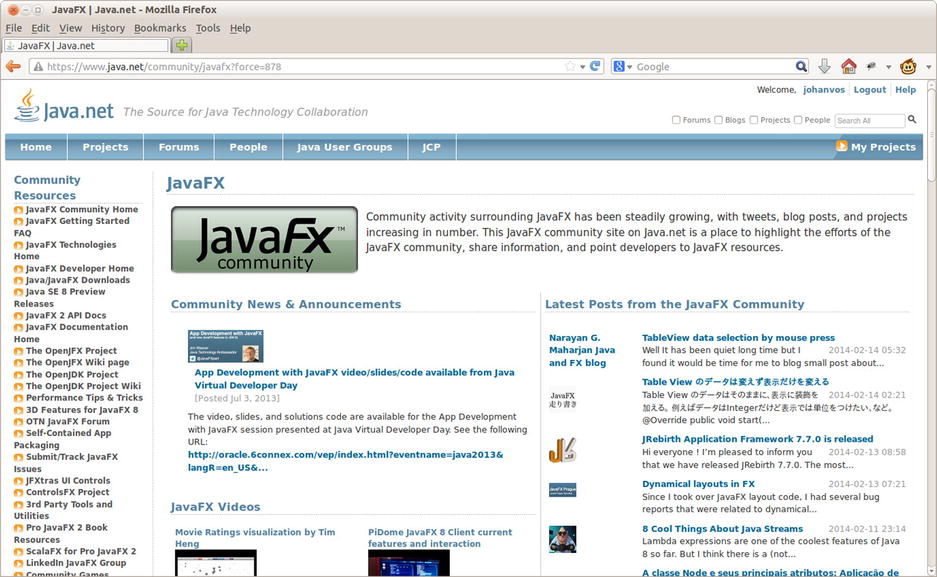Toggle the People search checkbox
The height and width of the screenshot is (577, 937).
click(798, 120)
